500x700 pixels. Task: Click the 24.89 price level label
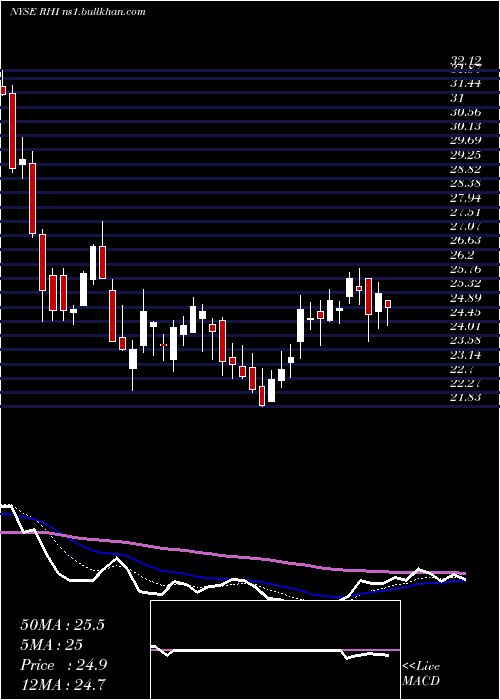click(466, 298)
